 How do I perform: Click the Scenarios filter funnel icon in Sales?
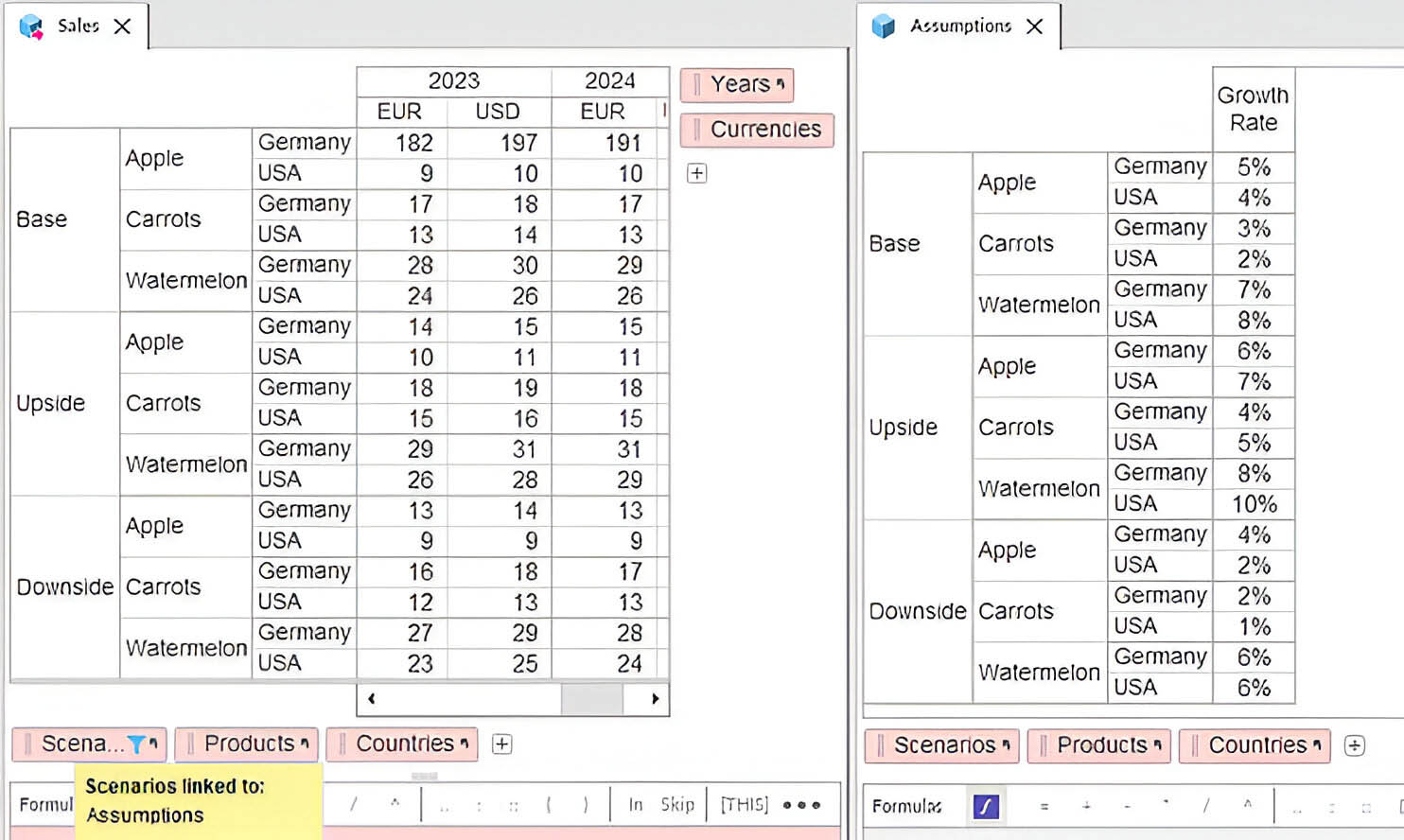point(136,744)
